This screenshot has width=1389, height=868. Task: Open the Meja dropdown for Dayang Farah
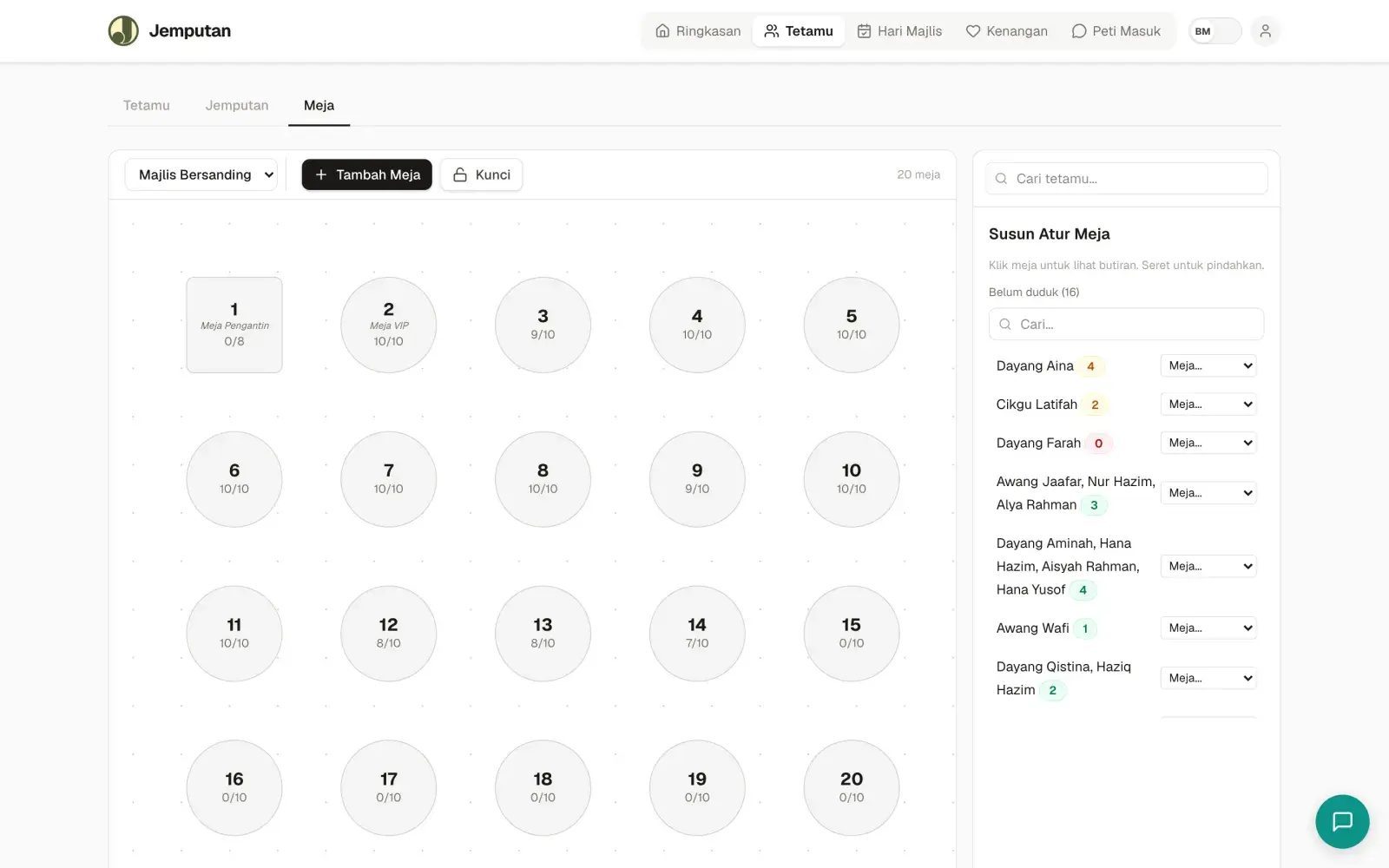point(1208,443)
